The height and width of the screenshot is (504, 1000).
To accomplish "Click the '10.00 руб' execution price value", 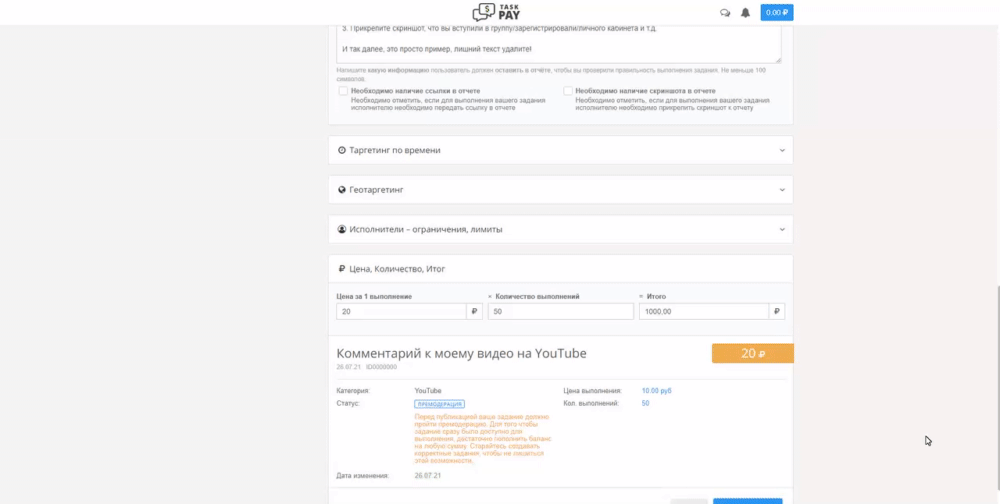I will coord(656,390).
